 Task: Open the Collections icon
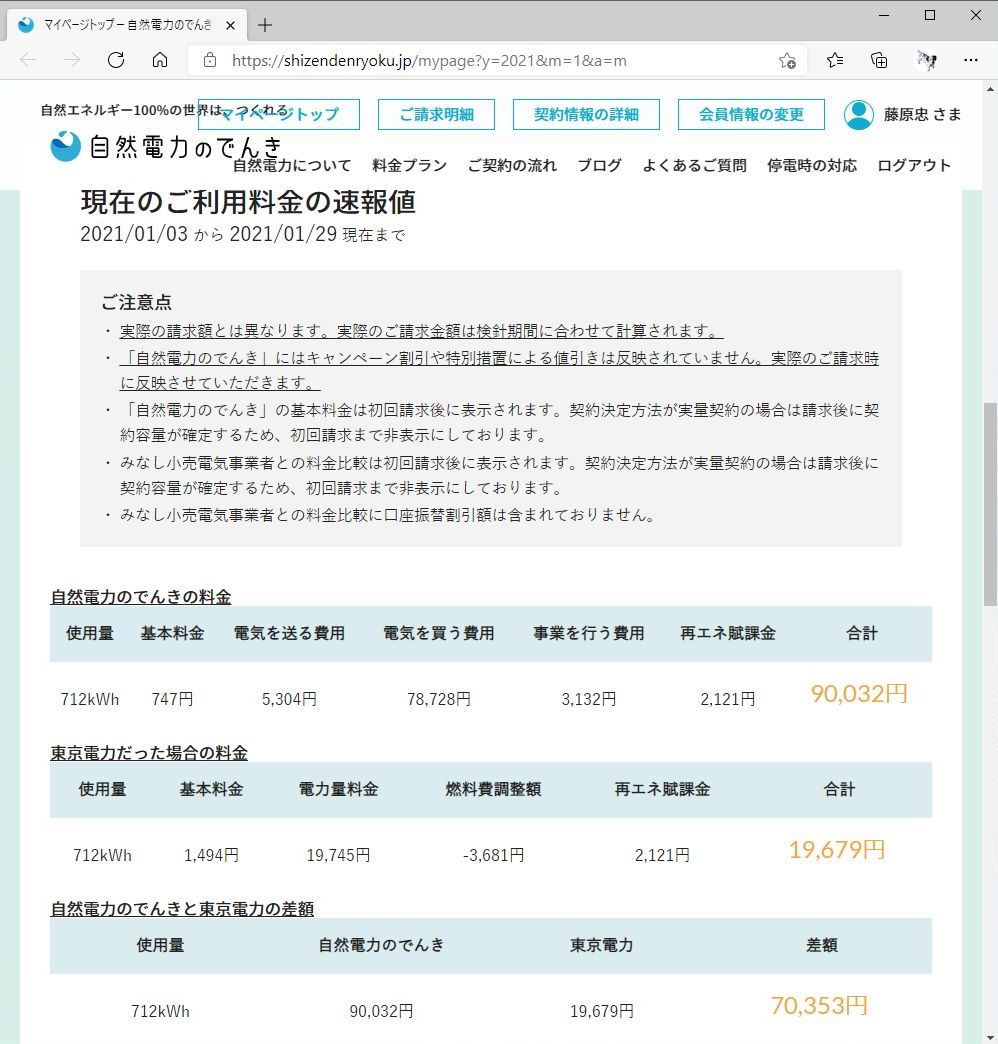click(879, 61)
